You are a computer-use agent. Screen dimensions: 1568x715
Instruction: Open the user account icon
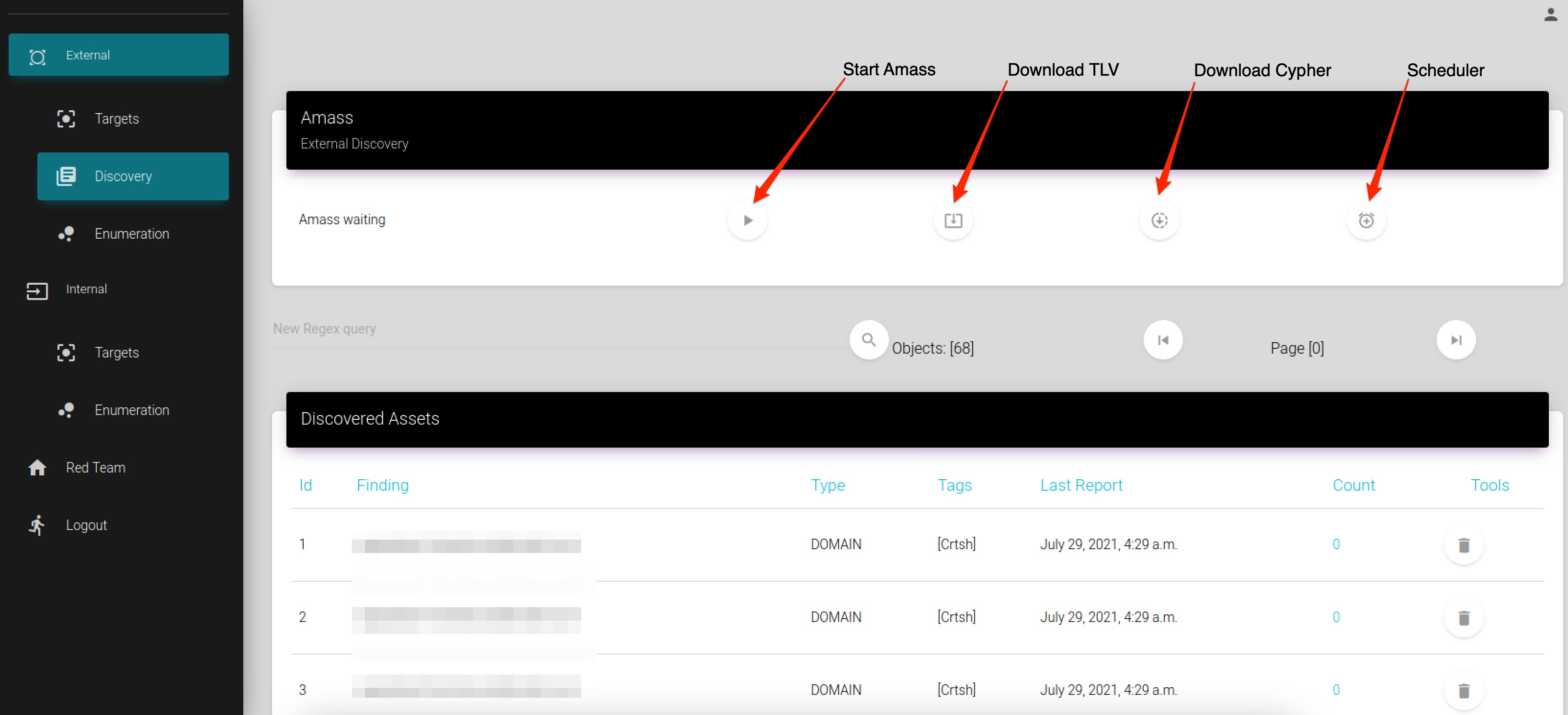pyautogui.click(x=1550, y=15)
